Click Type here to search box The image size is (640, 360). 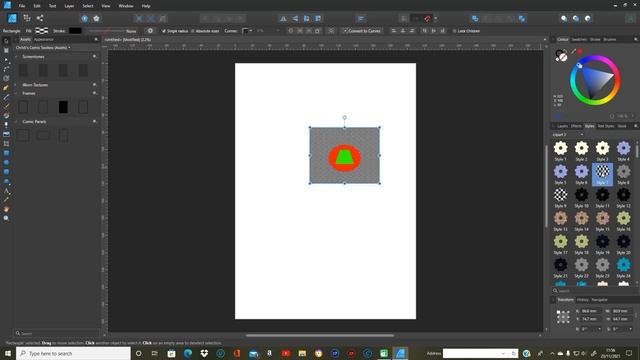pyautogui.click(x=73, y=353)
